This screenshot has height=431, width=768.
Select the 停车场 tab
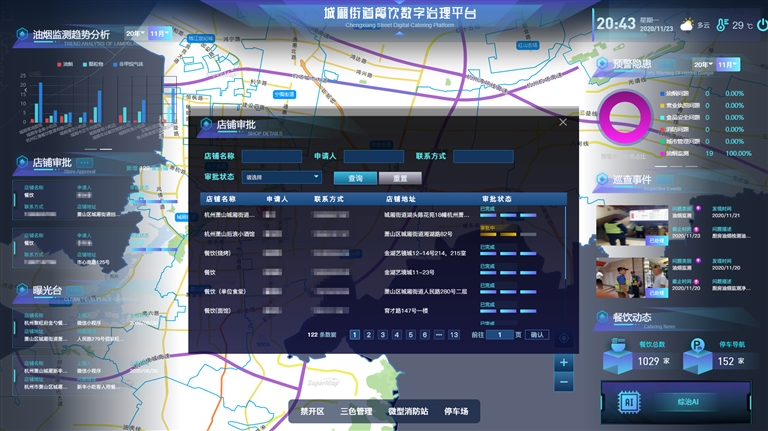tap(456, 411)
